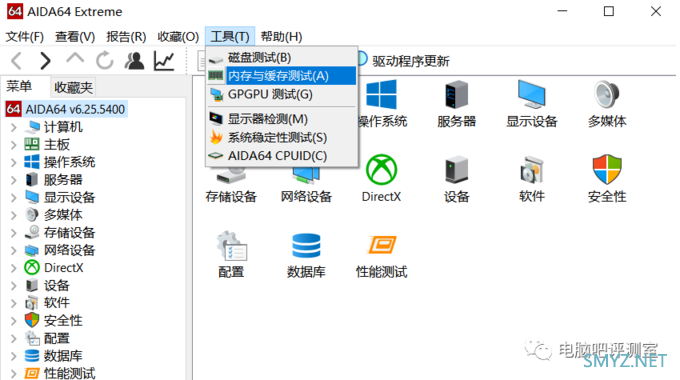Expand the DirectX tree node
The width and height of the screenshot is (680, 380).
point(14,268)
